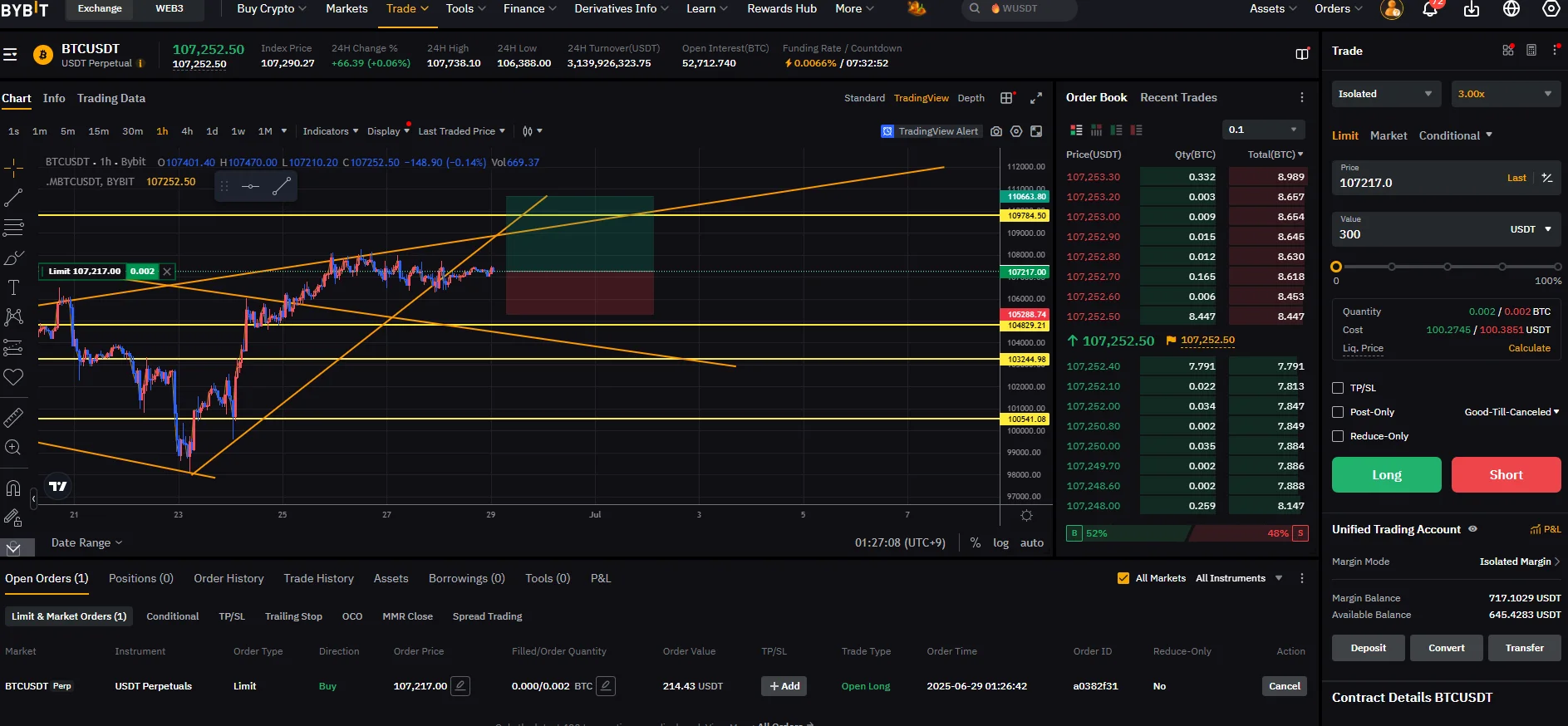Open the hamburger menu beside BTCUSDT

pos(10,55)
